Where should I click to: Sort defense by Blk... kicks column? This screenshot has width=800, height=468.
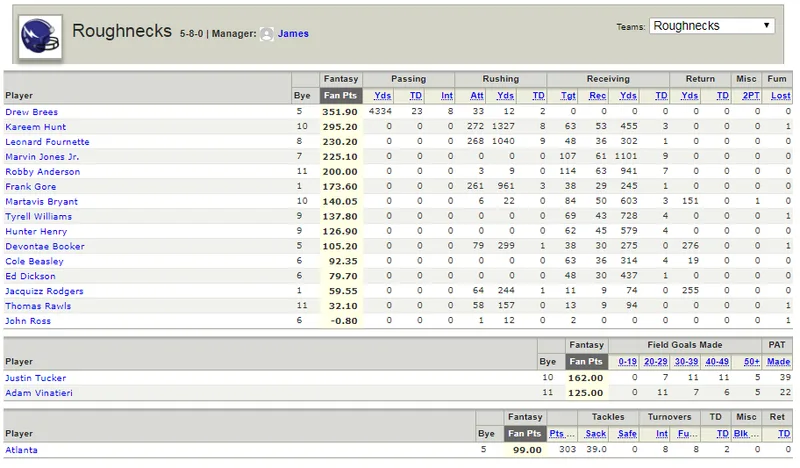pos(746,433)
